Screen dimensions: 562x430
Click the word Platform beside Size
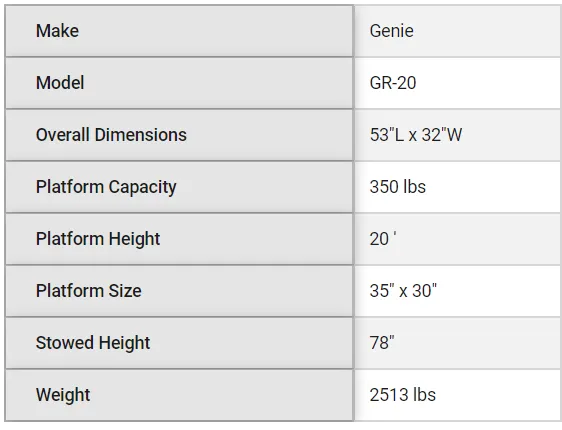pos(70,291)
